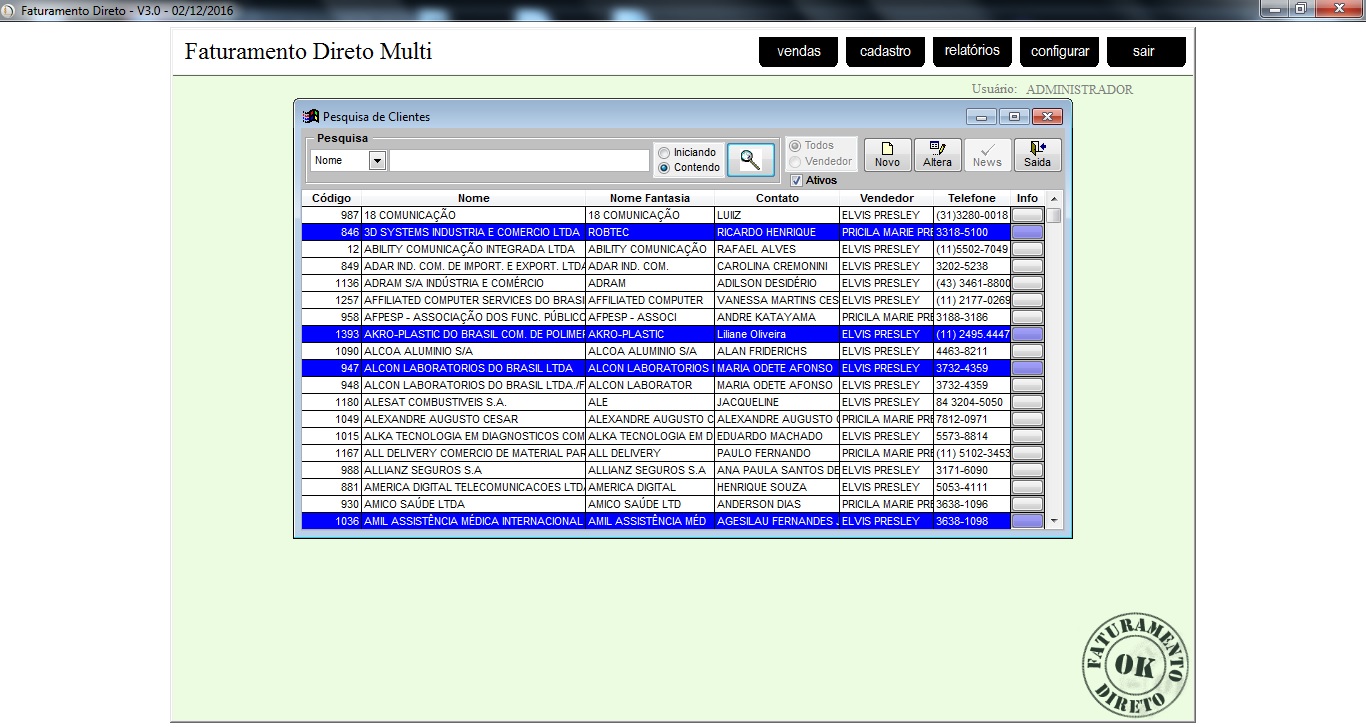The height and width of the screenshot is (727, 1366).
Task: Open Info for ALCOA ALUMINIO S/A row
Action: 1027,351
